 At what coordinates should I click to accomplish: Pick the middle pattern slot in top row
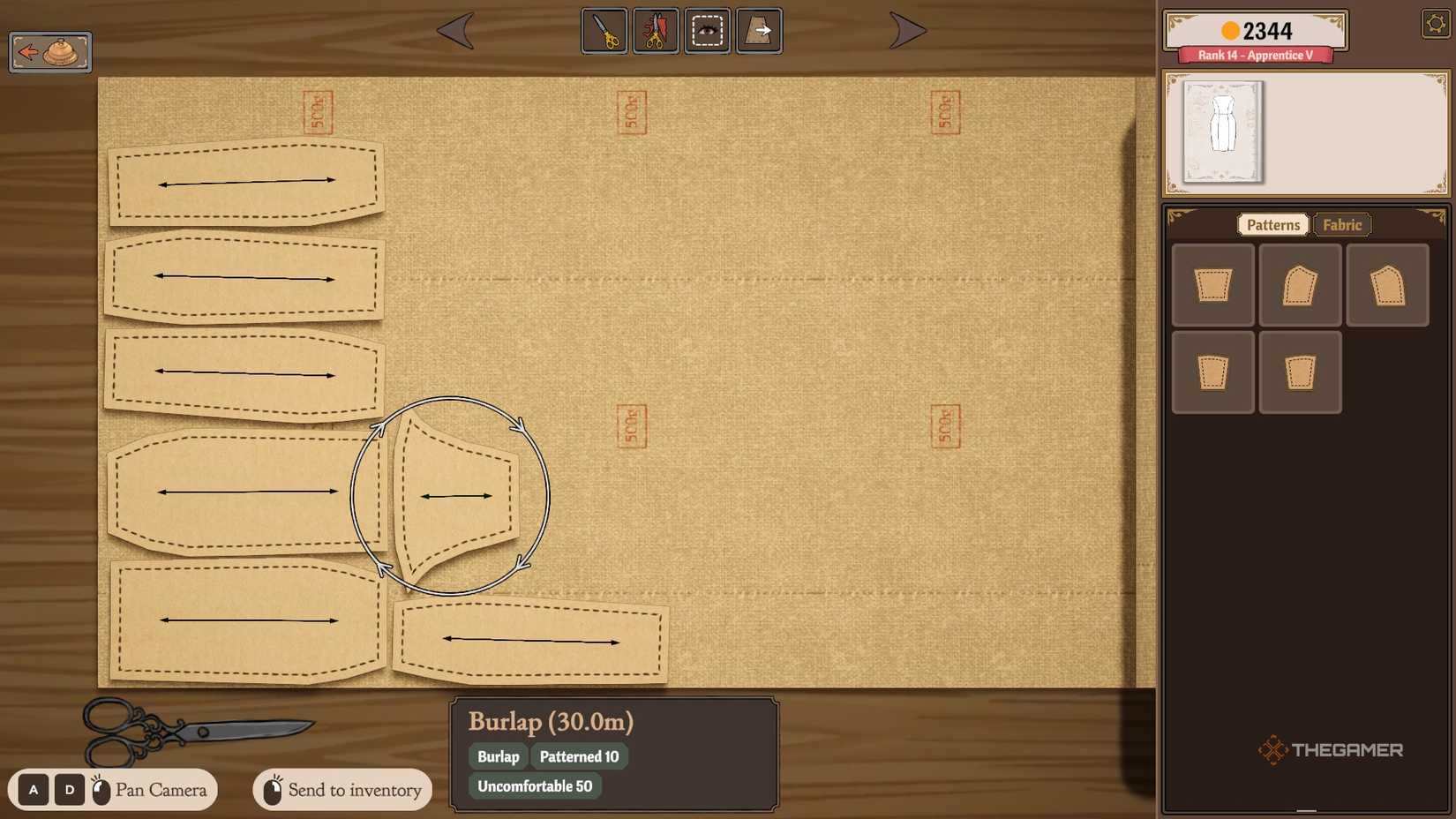point(1301,285)
